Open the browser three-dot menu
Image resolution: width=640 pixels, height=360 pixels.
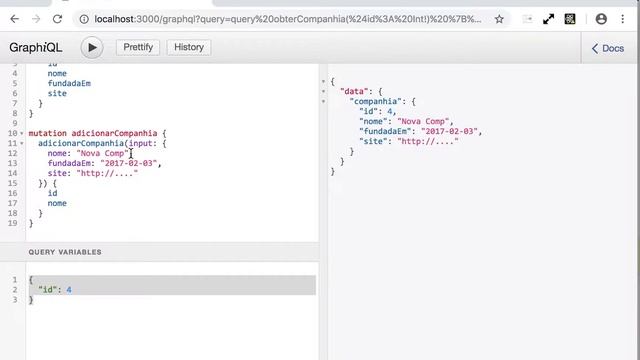(x=622, y=19)
